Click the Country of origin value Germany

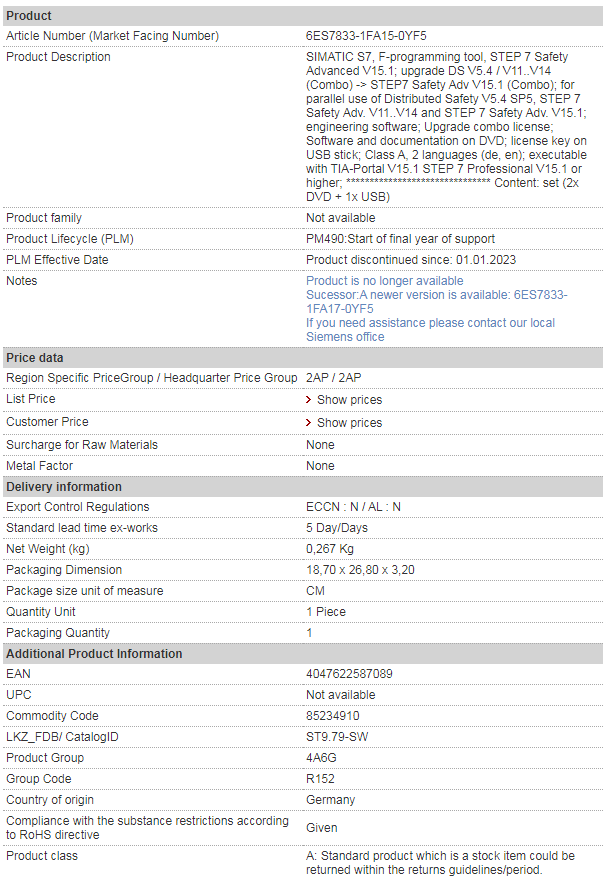coord(330,800)
